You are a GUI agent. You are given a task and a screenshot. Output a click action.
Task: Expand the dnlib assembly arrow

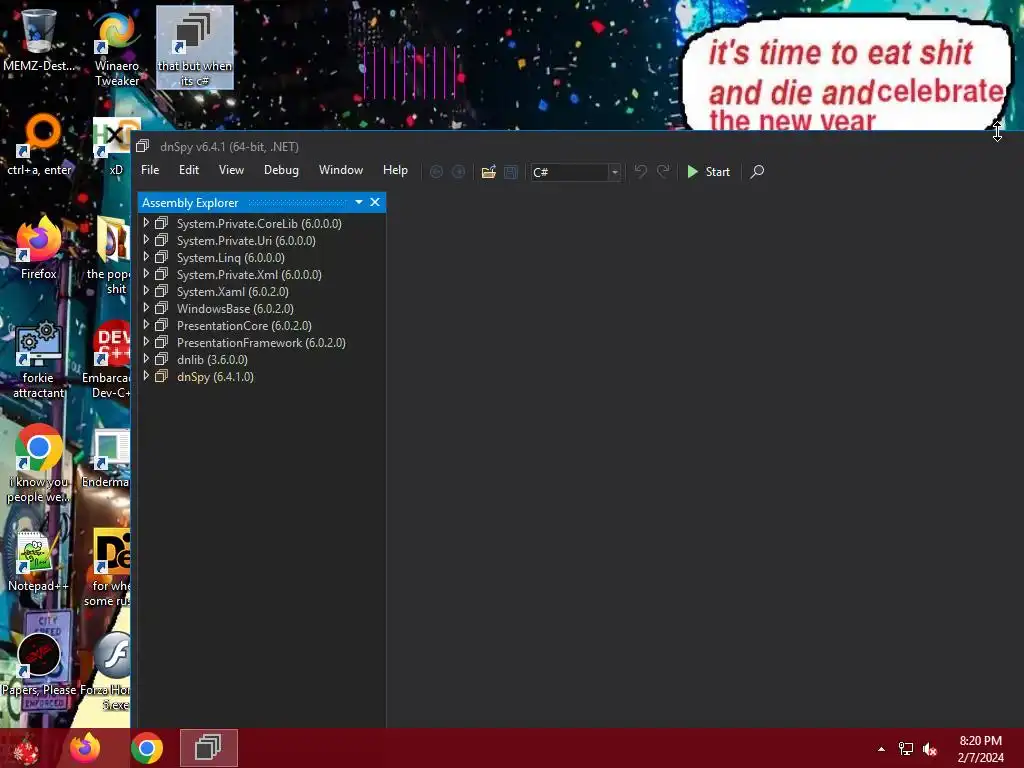pyautogui.click(x=146, y=359)
